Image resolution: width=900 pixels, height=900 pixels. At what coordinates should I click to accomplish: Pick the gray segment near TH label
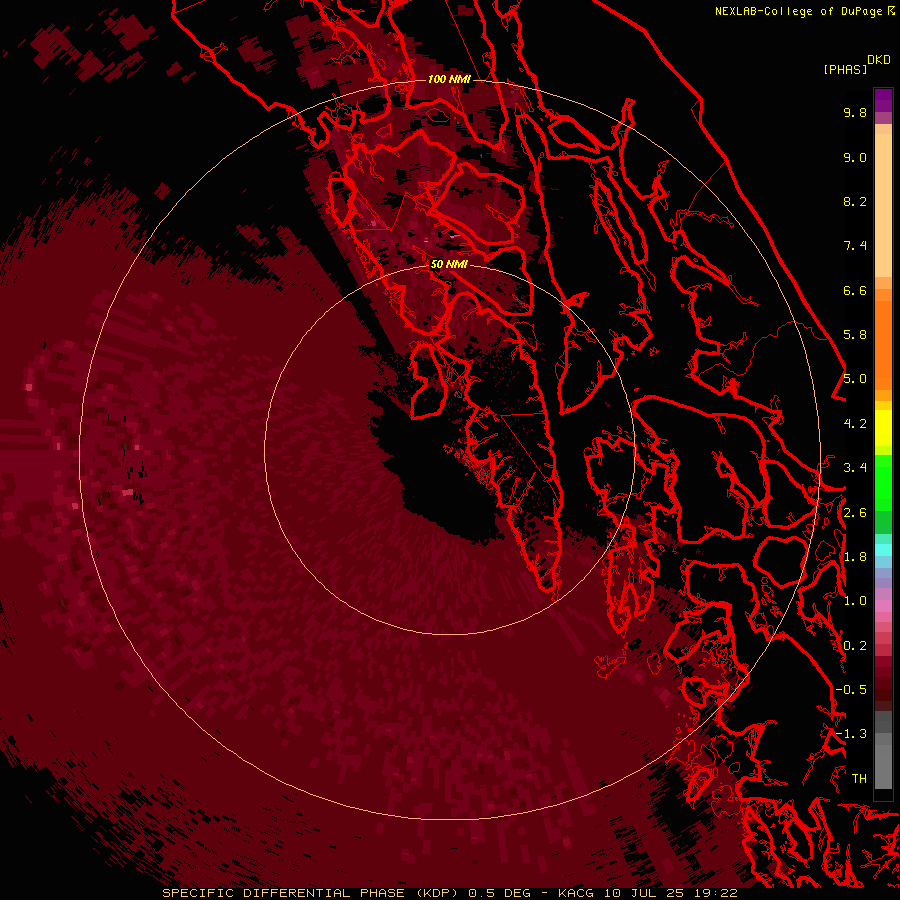coord(883,766)
